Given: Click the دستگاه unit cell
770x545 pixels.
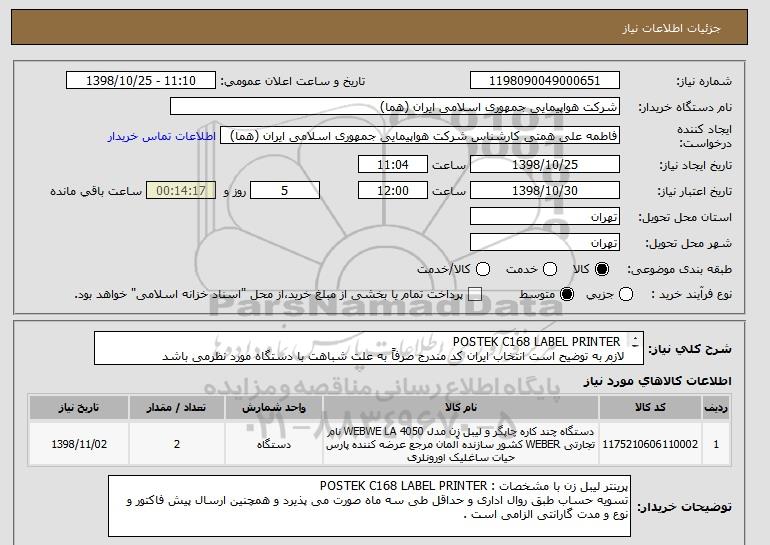Looking at the screenshot, I should pos(274,444).
